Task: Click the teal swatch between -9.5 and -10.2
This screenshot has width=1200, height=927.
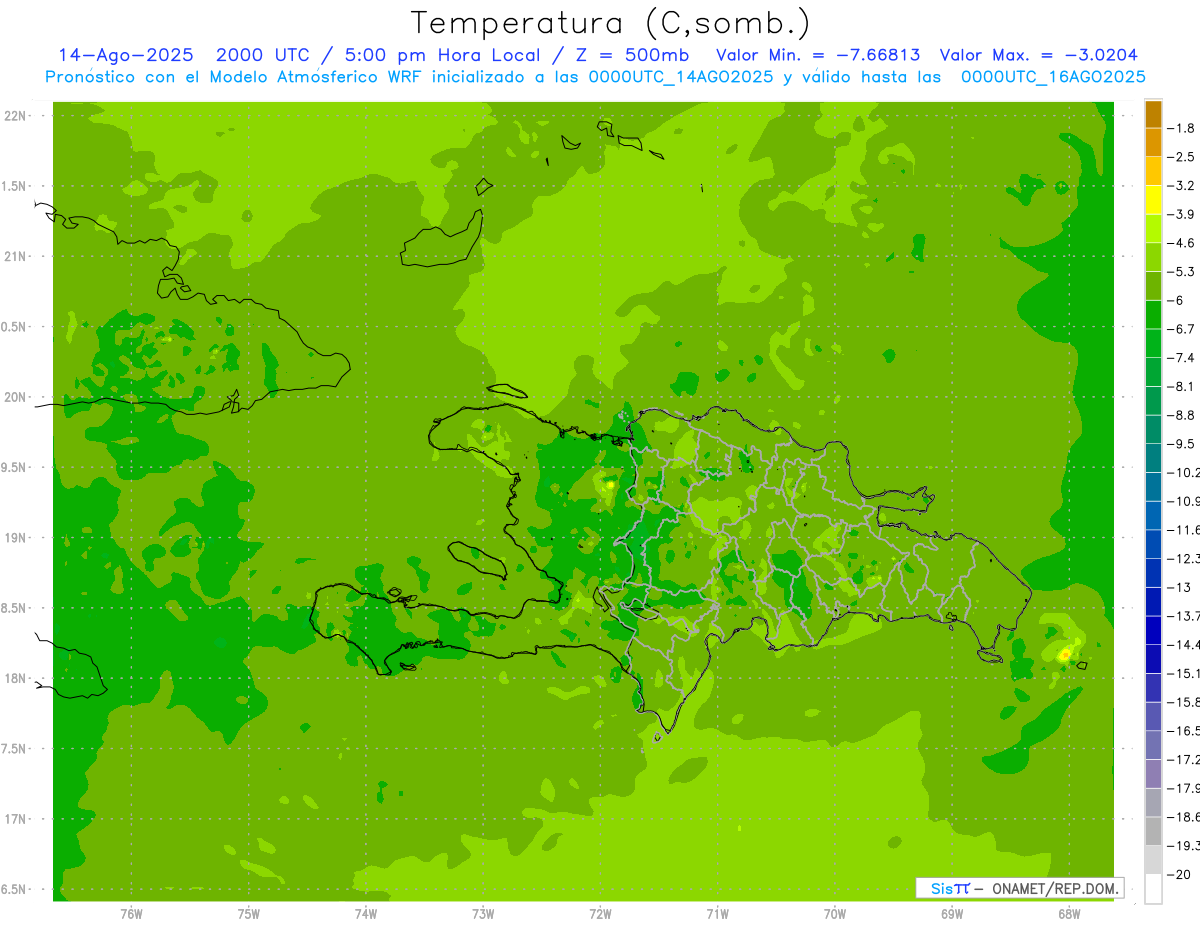Action: coord(1153,458)
